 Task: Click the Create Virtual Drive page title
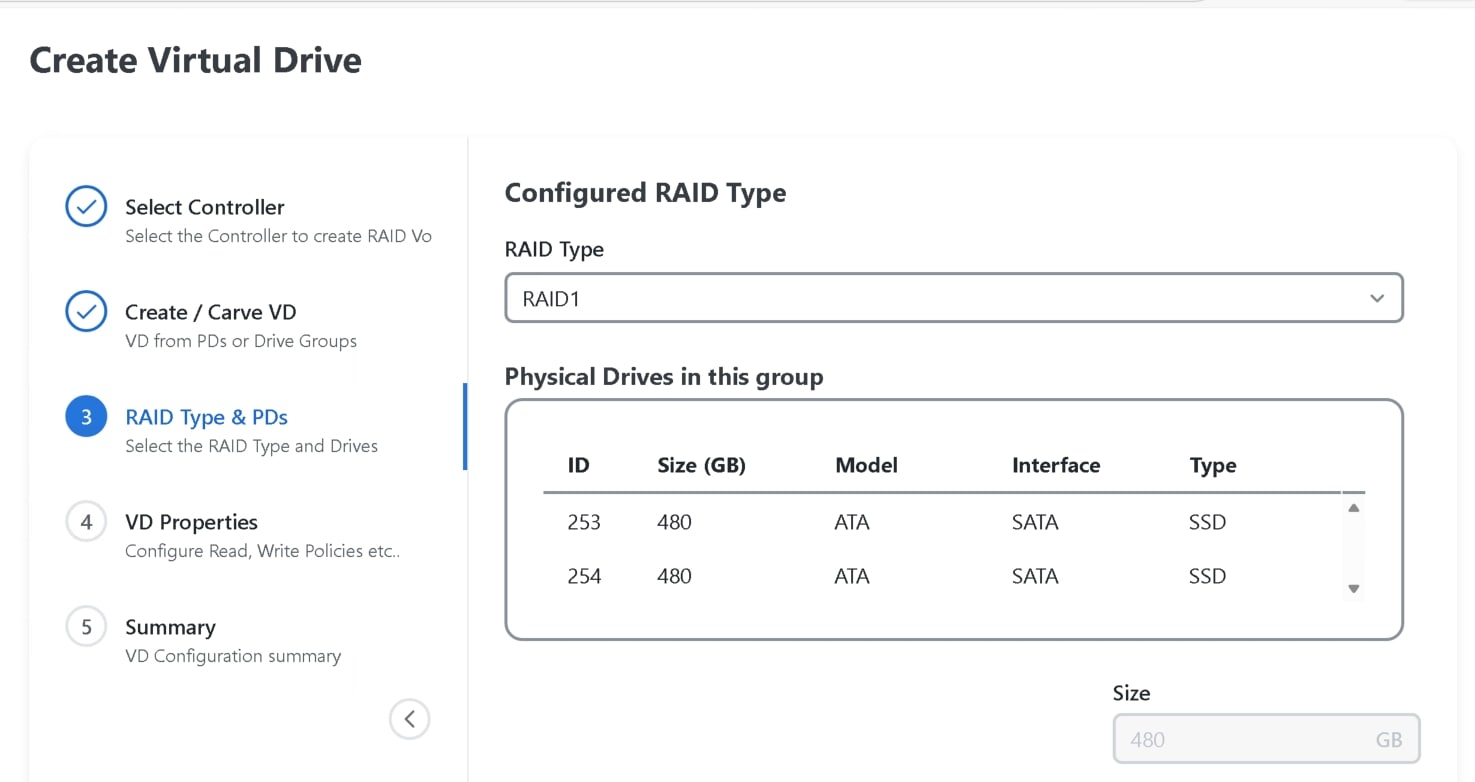pyautogui.click(x=196, y=60)
